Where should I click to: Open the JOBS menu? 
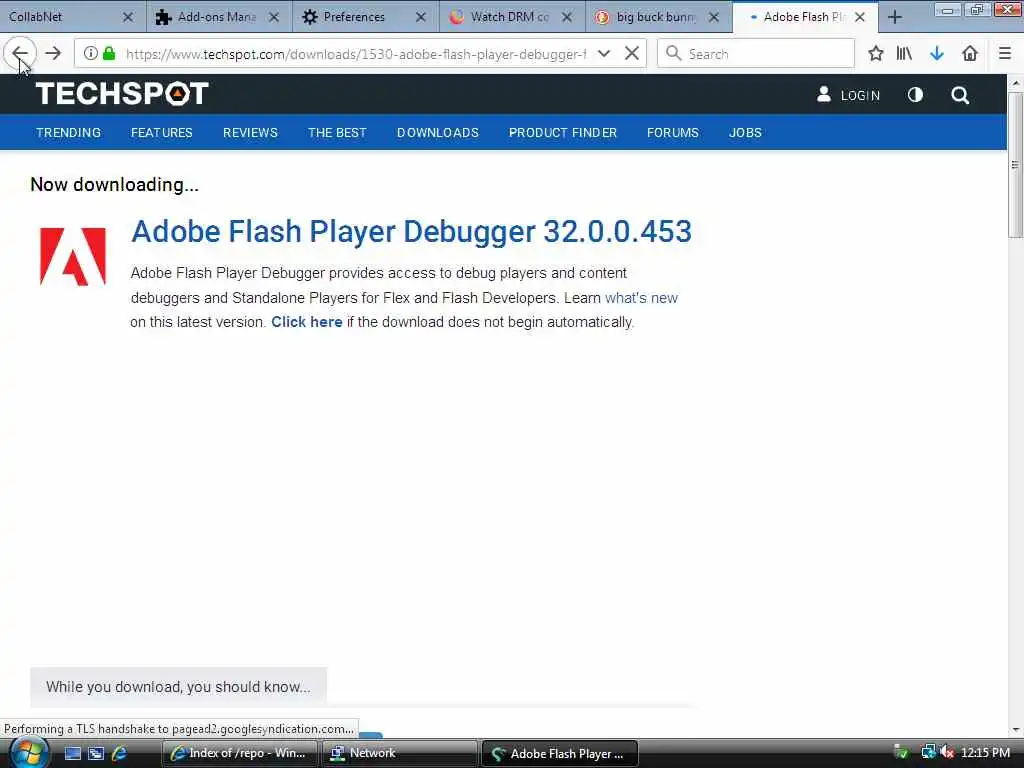point(745,133)
